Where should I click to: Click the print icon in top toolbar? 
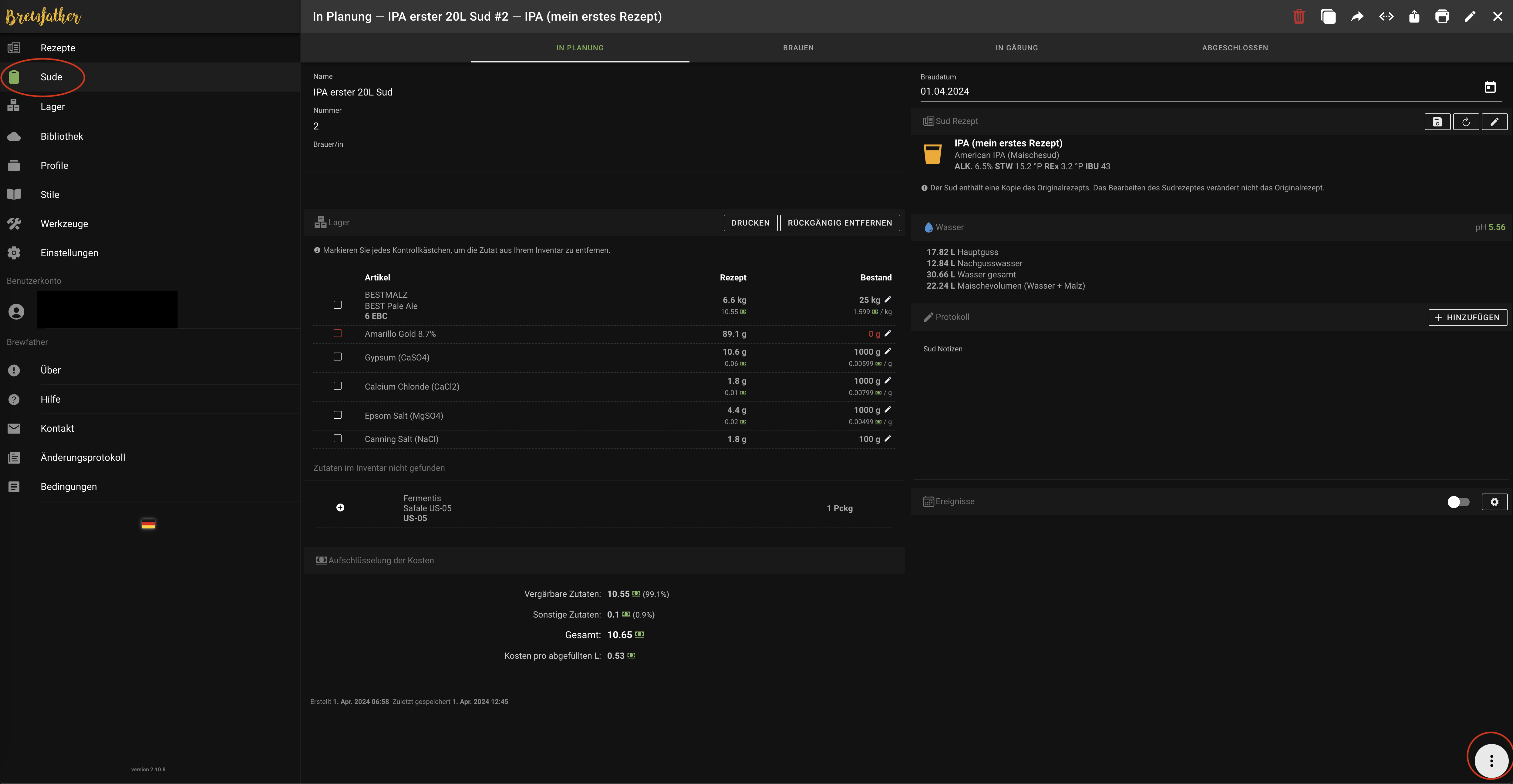1442,16
